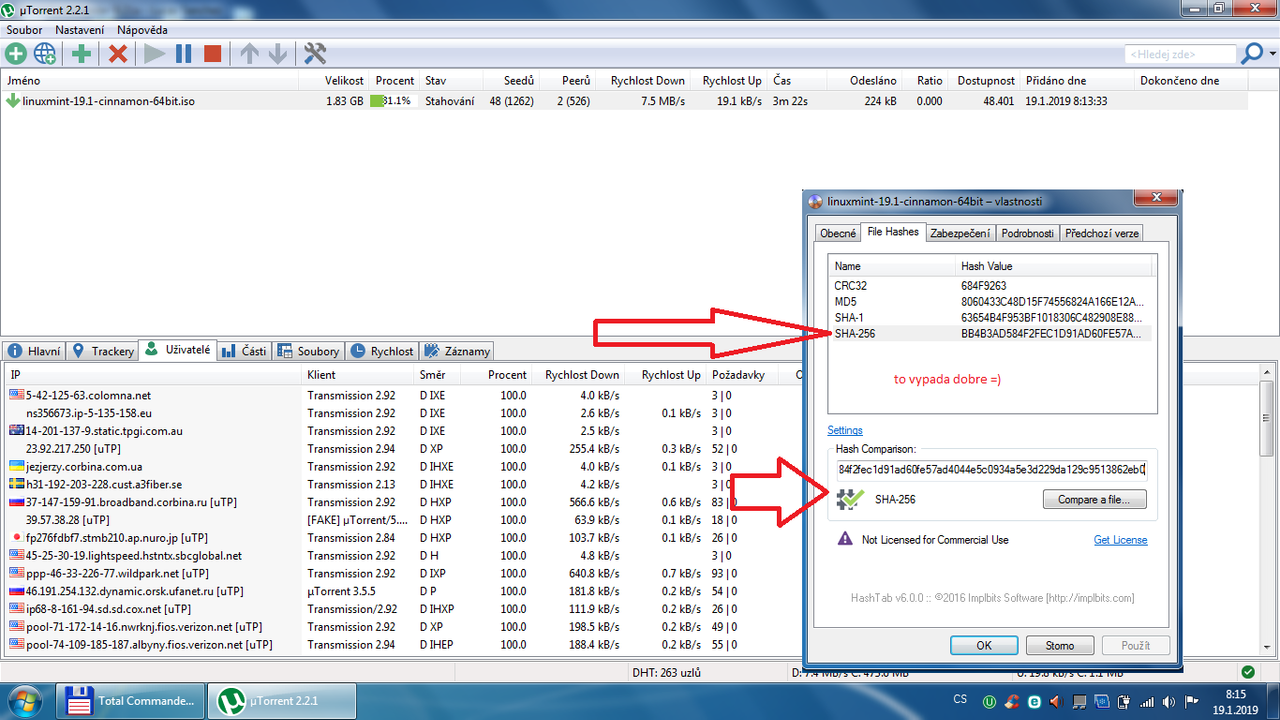Open the Podrobnosti tab in properties dialog
1280x720 pixels.
[x=1028, y=233]
